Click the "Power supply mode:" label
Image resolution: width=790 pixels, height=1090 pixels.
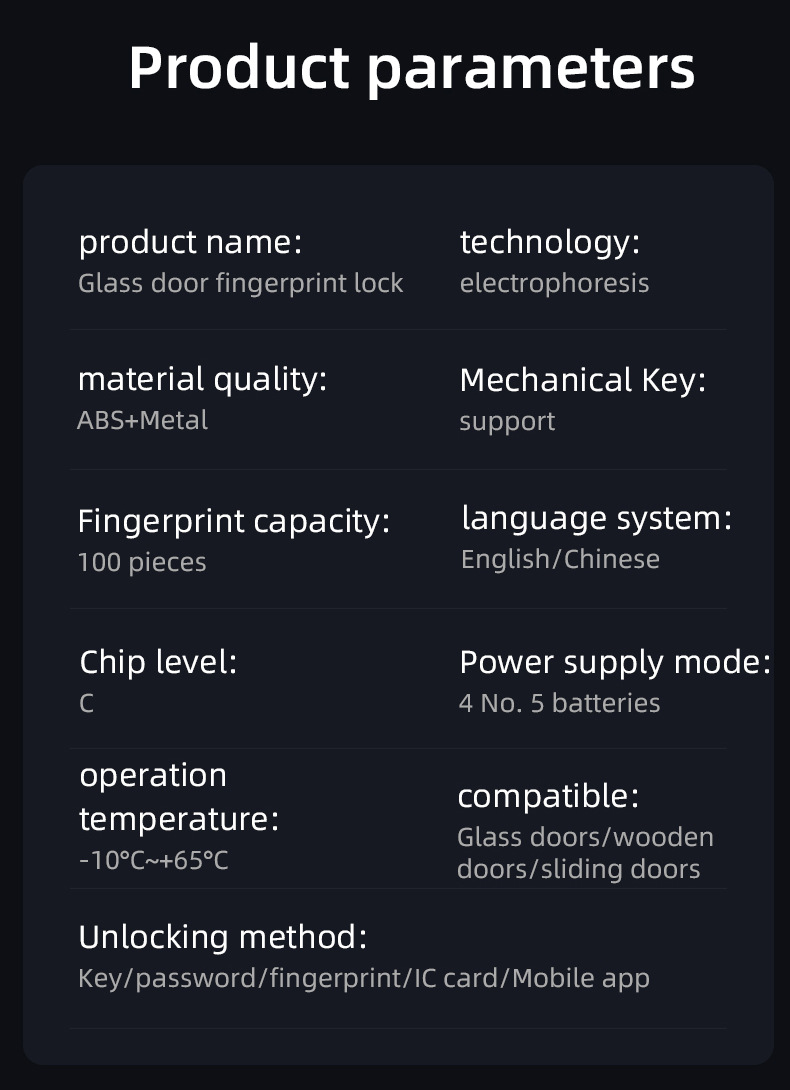(x=614, y=662)
